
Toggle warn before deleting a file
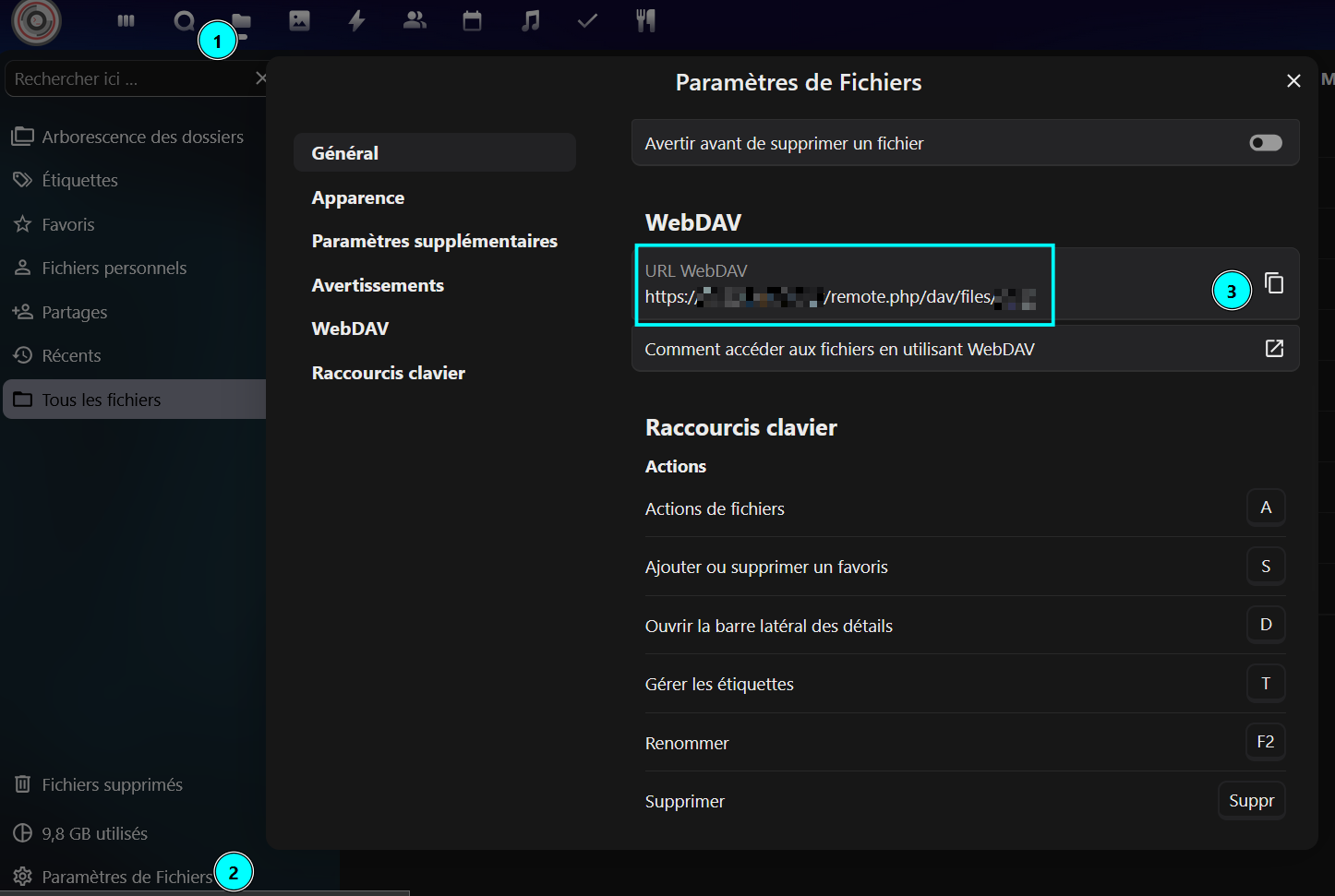pyautogui.click(x=1265, y=143)
